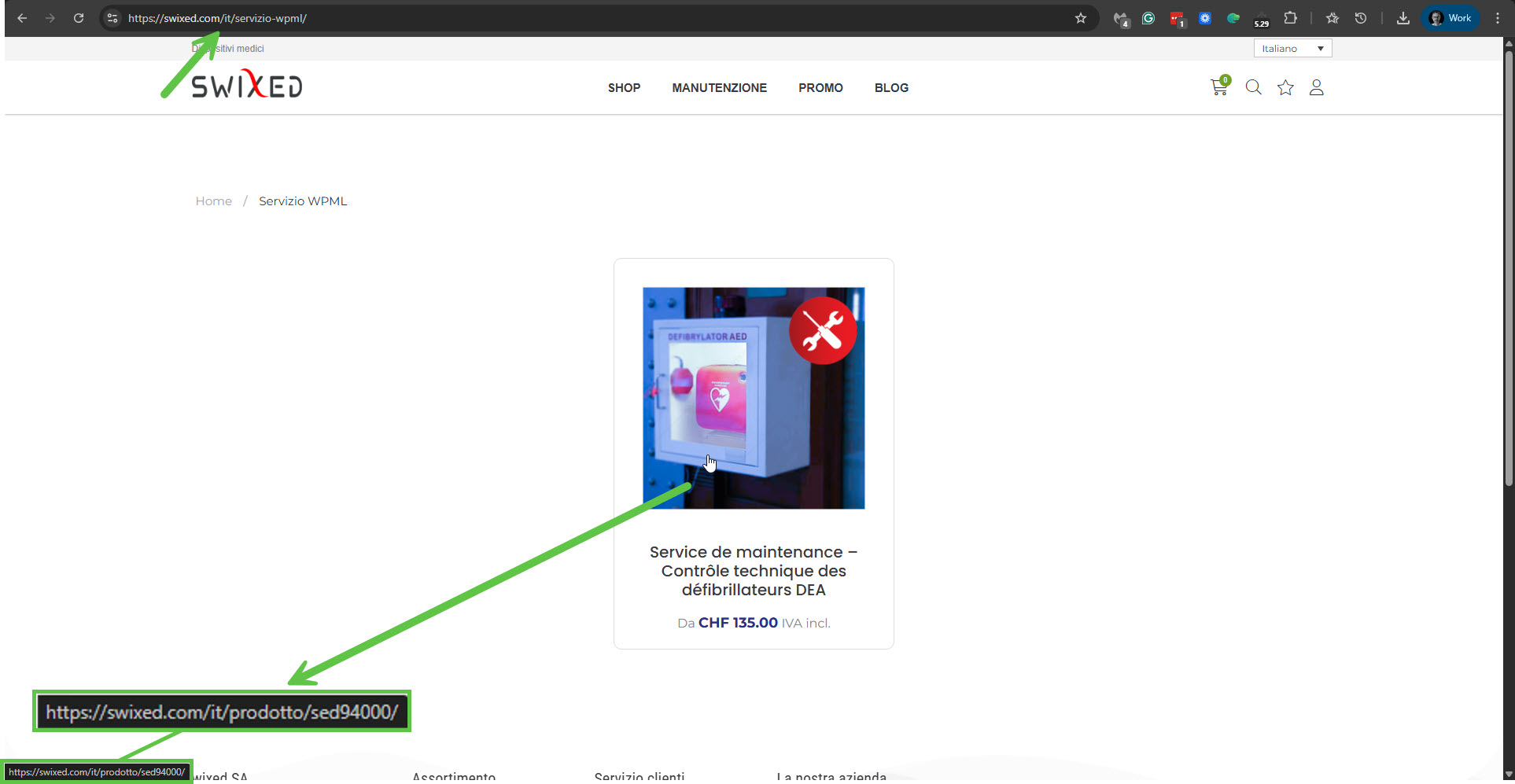Open the Service de maintenance product title
Screen dimensions: 1515x784
754,571
